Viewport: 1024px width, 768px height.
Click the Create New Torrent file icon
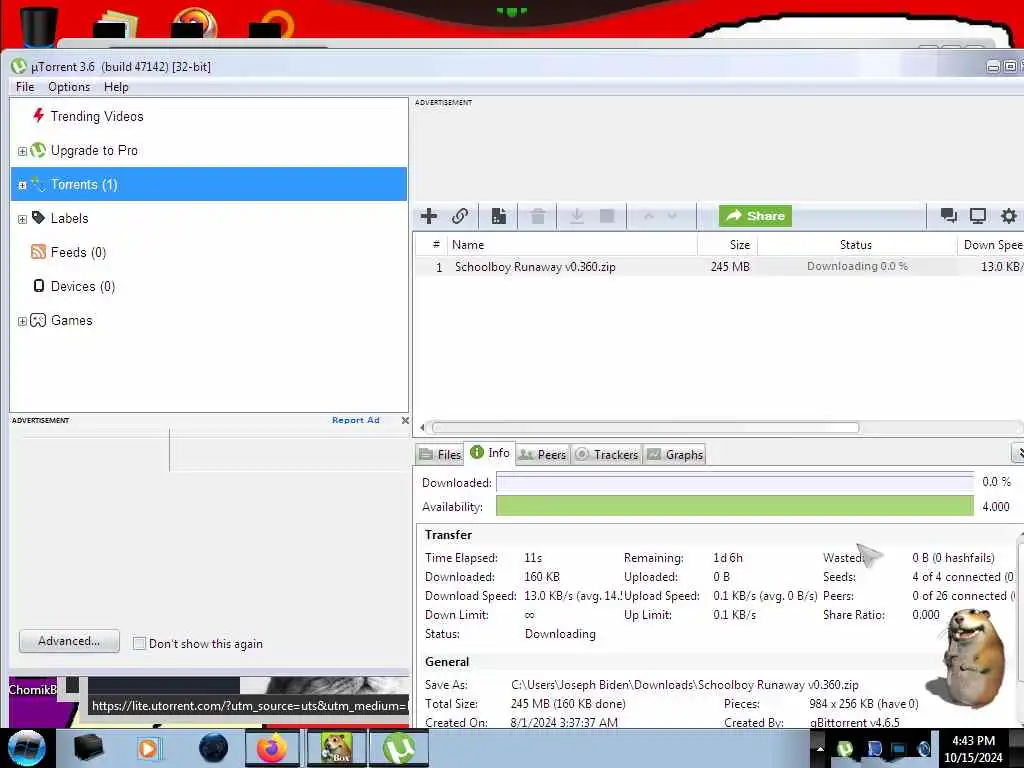click(x=499, y=216)
